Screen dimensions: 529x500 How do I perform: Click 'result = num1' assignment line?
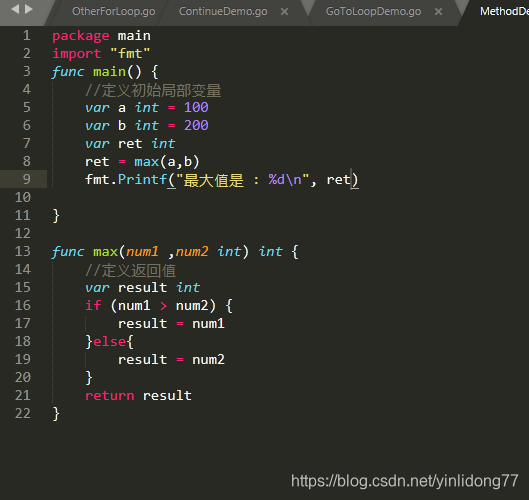(171, 324)
